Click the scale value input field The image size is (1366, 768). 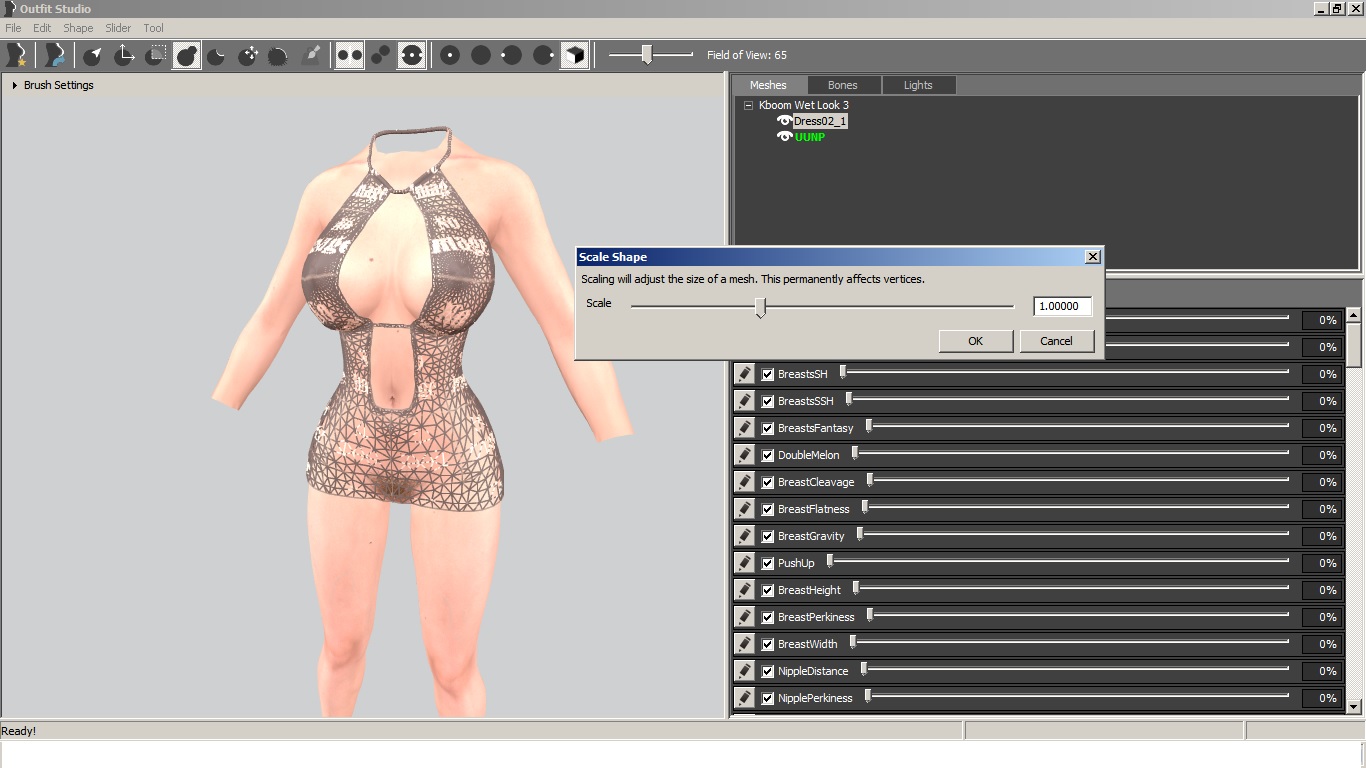click(x=1062, y=306)
